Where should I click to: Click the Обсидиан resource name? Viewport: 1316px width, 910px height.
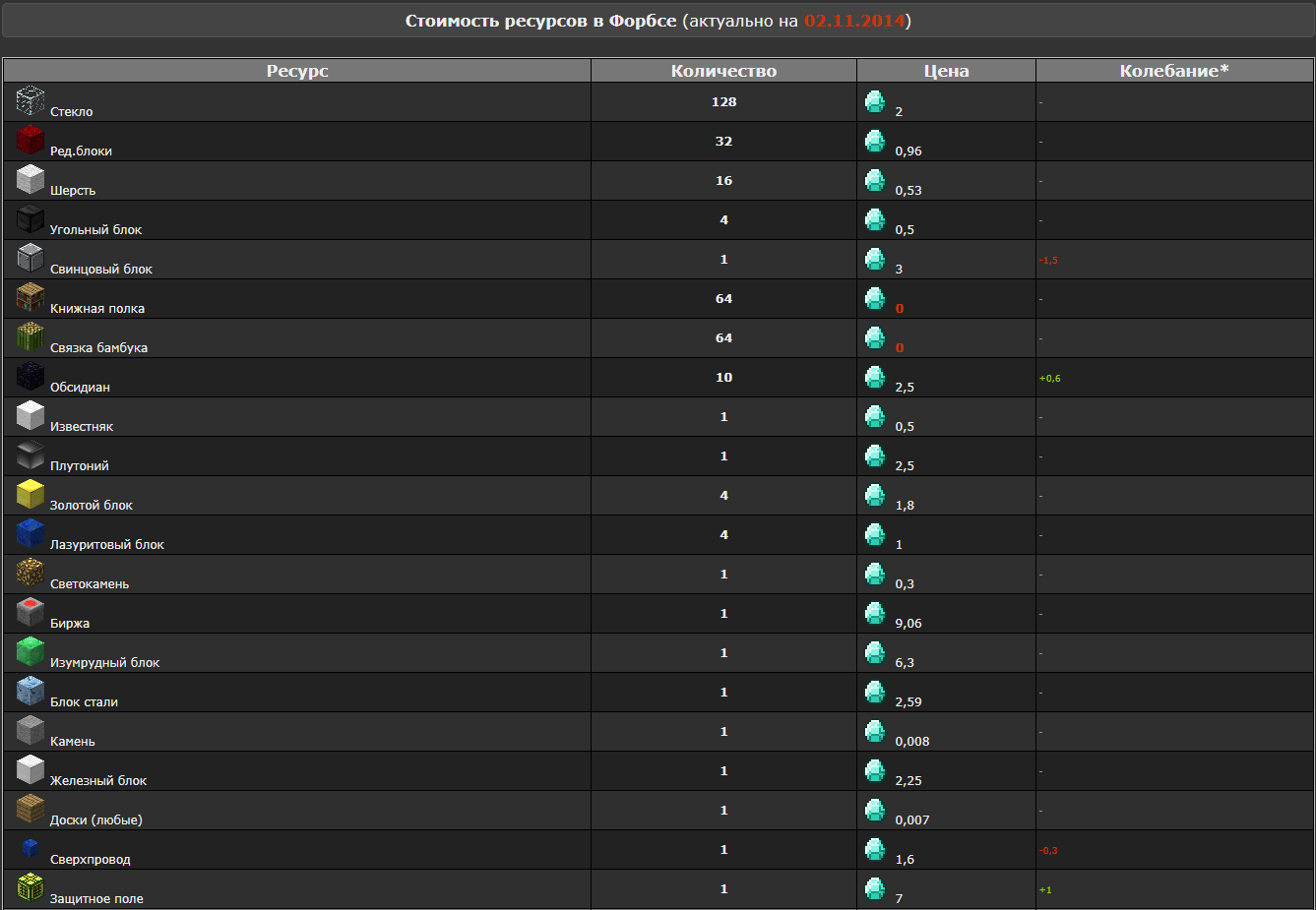[80, 388]
